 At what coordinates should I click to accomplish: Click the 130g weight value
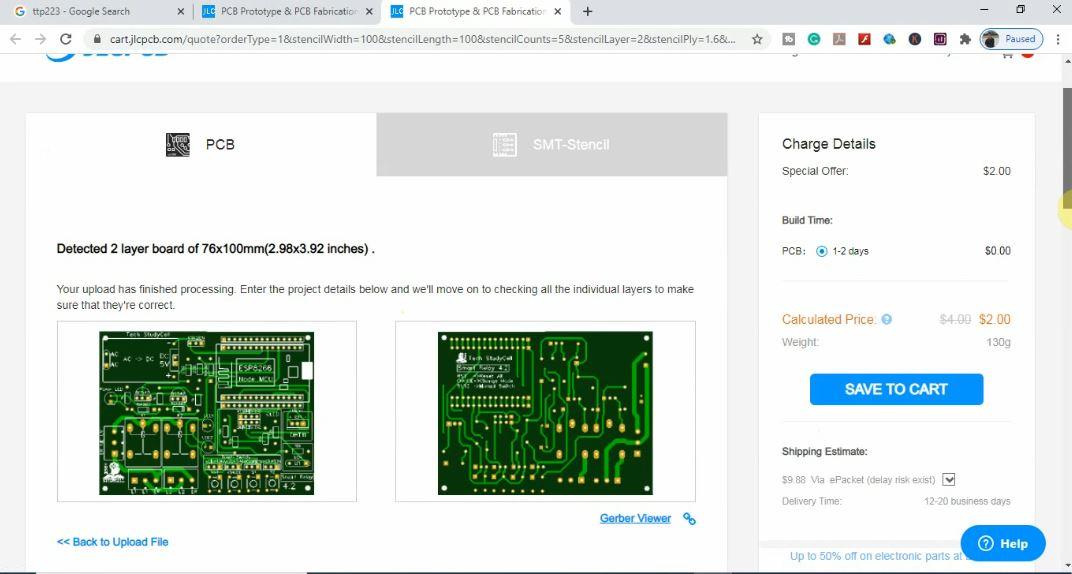click(998, 342)
